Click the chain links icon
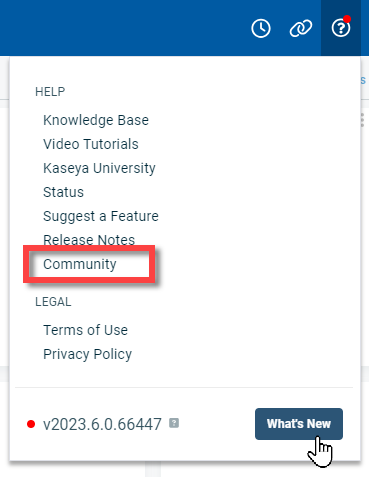Image resolution: width=369 pixels, height=477 pixels. tap(301, 28)
